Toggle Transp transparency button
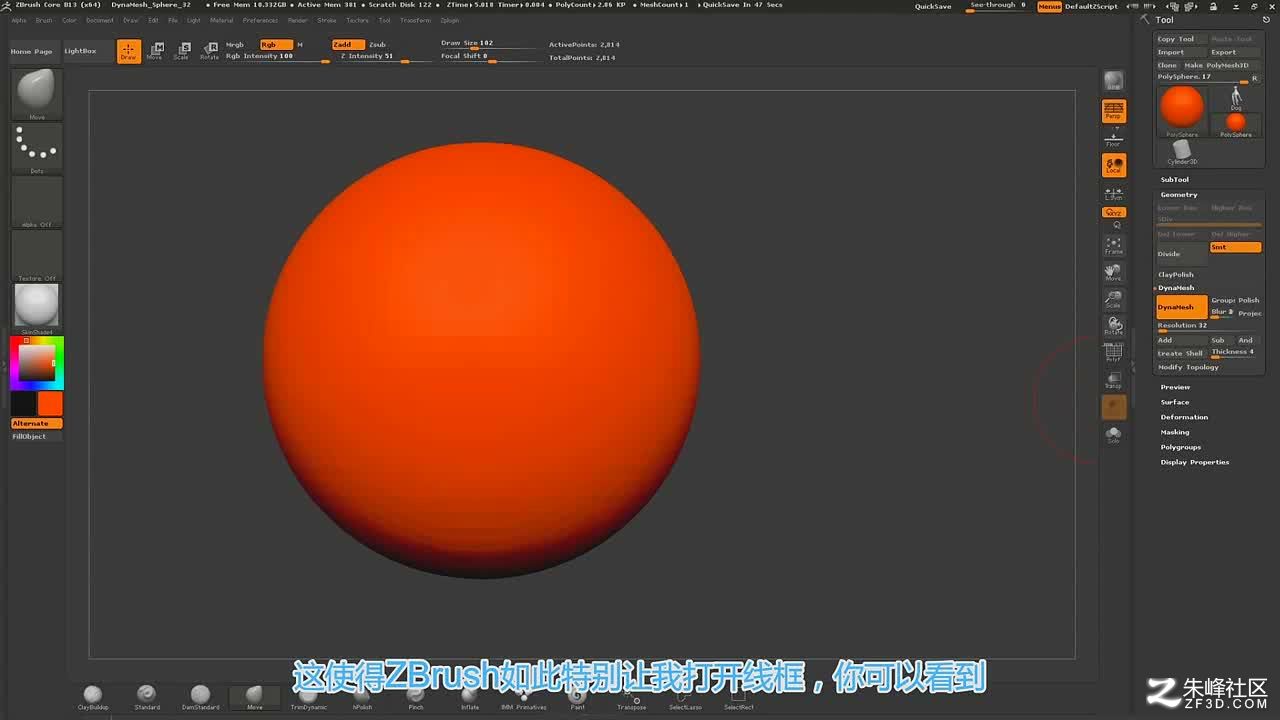 pos(1113,379)
